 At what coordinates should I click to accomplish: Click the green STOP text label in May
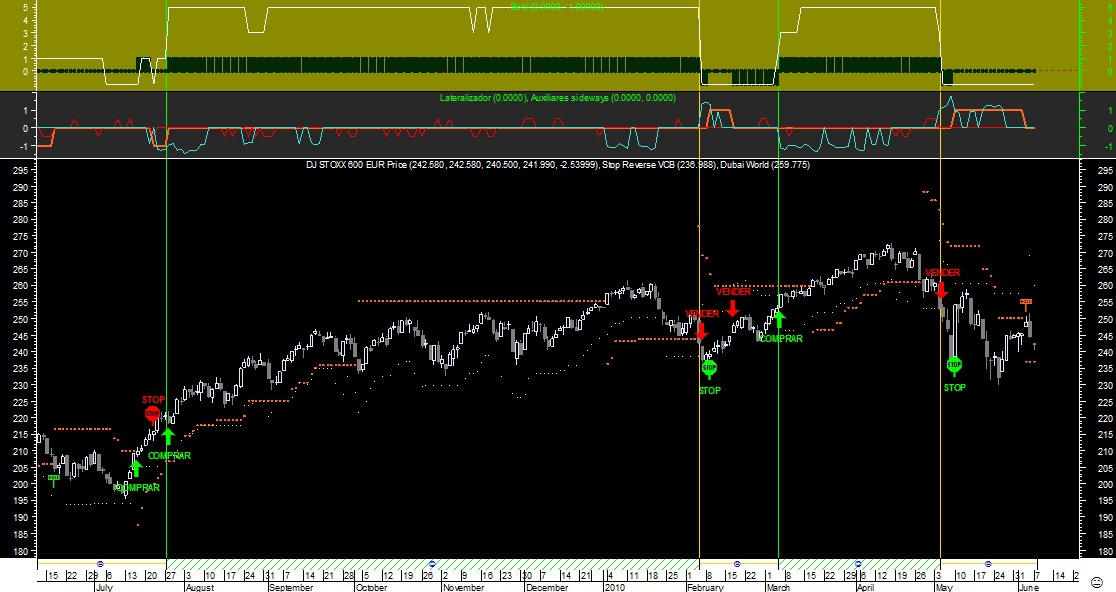(954, 388)
